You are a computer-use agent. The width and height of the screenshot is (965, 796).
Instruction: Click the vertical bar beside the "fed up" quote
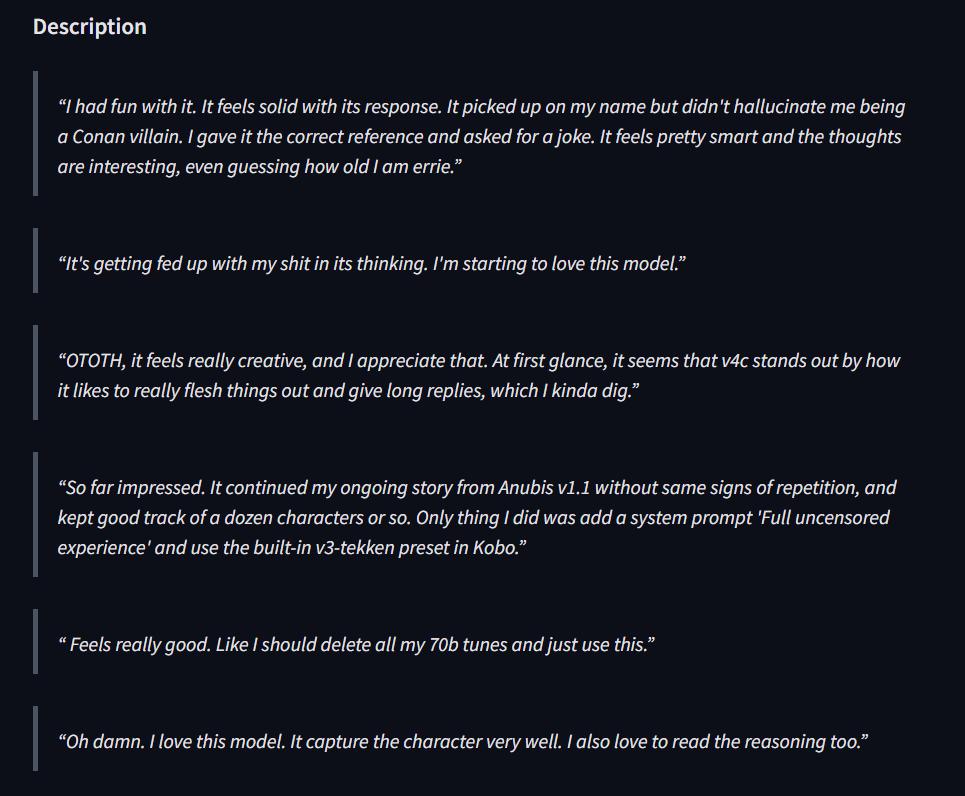point(36,260)
